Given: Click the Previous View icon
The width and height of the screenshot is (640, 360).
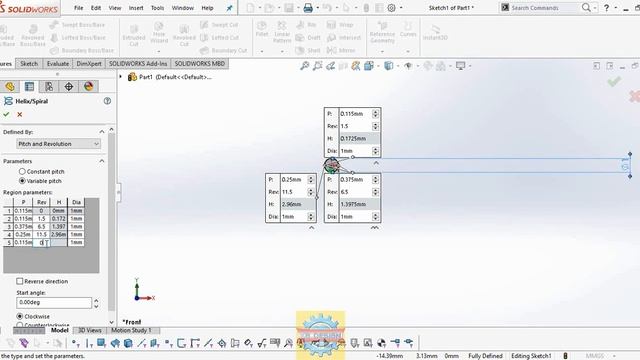Looking at the screenshot, I should [x=331, y=66].
